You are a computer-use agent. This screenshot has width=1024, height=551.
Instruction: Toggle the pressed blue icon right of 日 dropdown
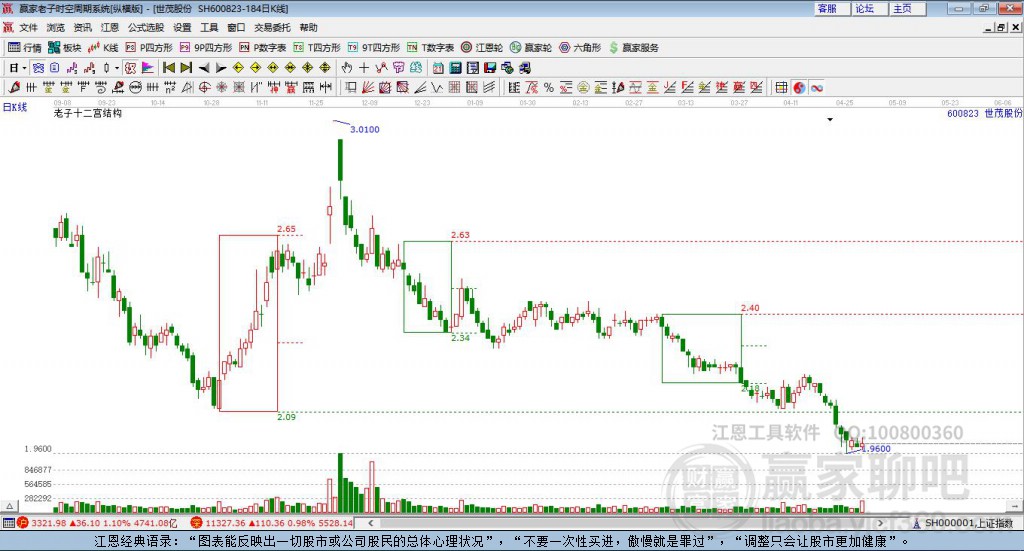pyautogui.click(x=38, y=68)
